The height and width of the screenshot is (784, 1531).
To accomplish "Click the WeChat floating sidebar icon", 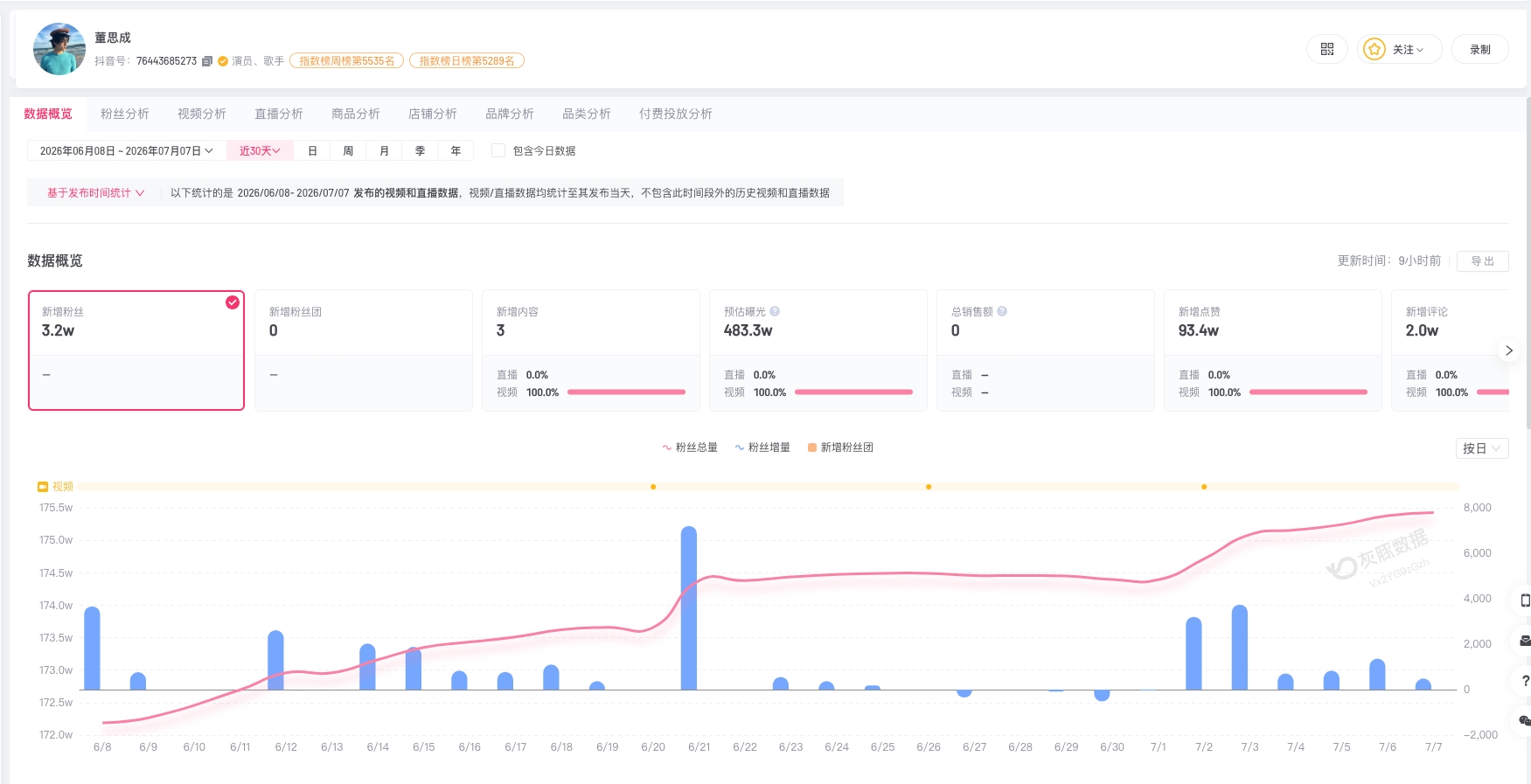I will pos(1525,721).
